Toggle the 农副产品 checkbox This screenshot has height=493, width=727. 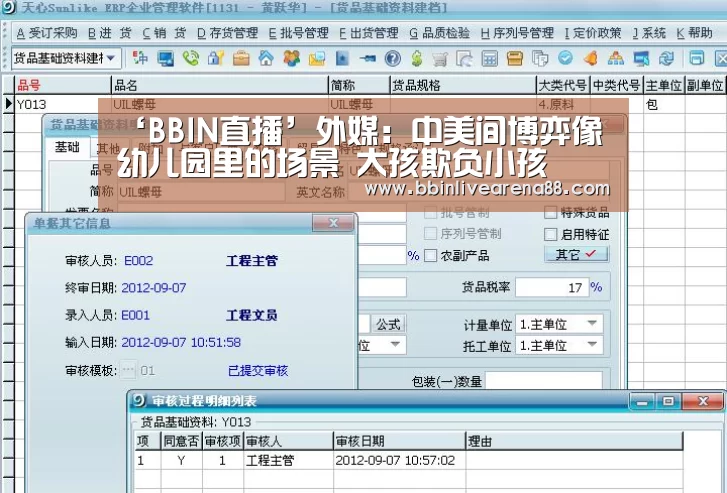pos(430,255)
